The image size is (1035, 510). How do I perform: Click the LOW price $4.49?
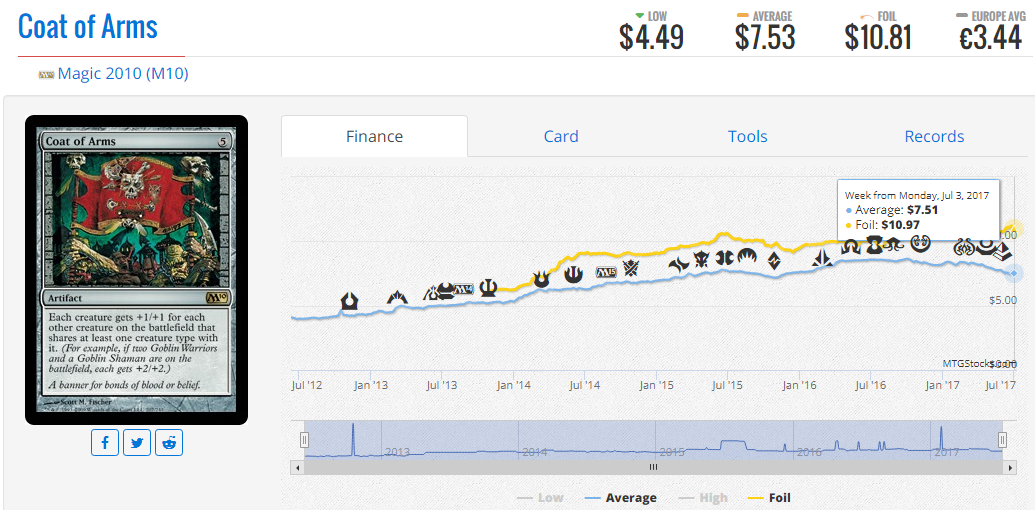point(651,37)
